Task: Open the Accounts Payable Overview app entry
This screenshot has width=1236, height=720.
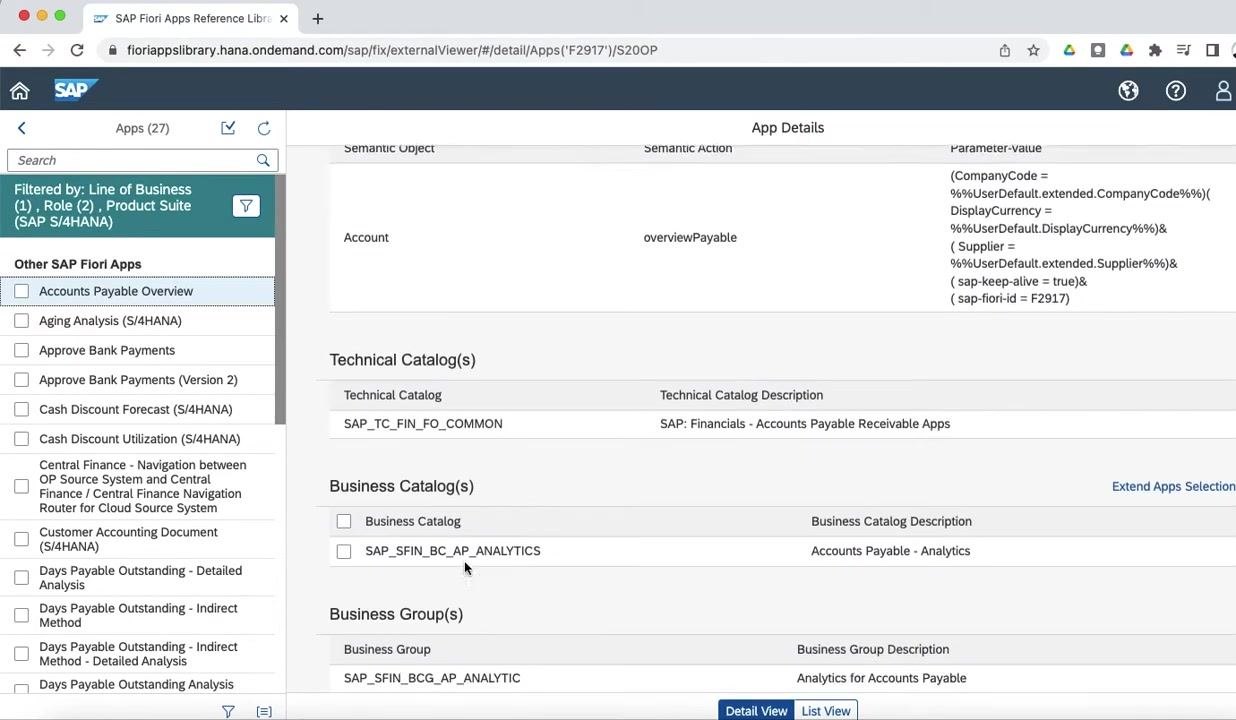Action: point(116,291)
